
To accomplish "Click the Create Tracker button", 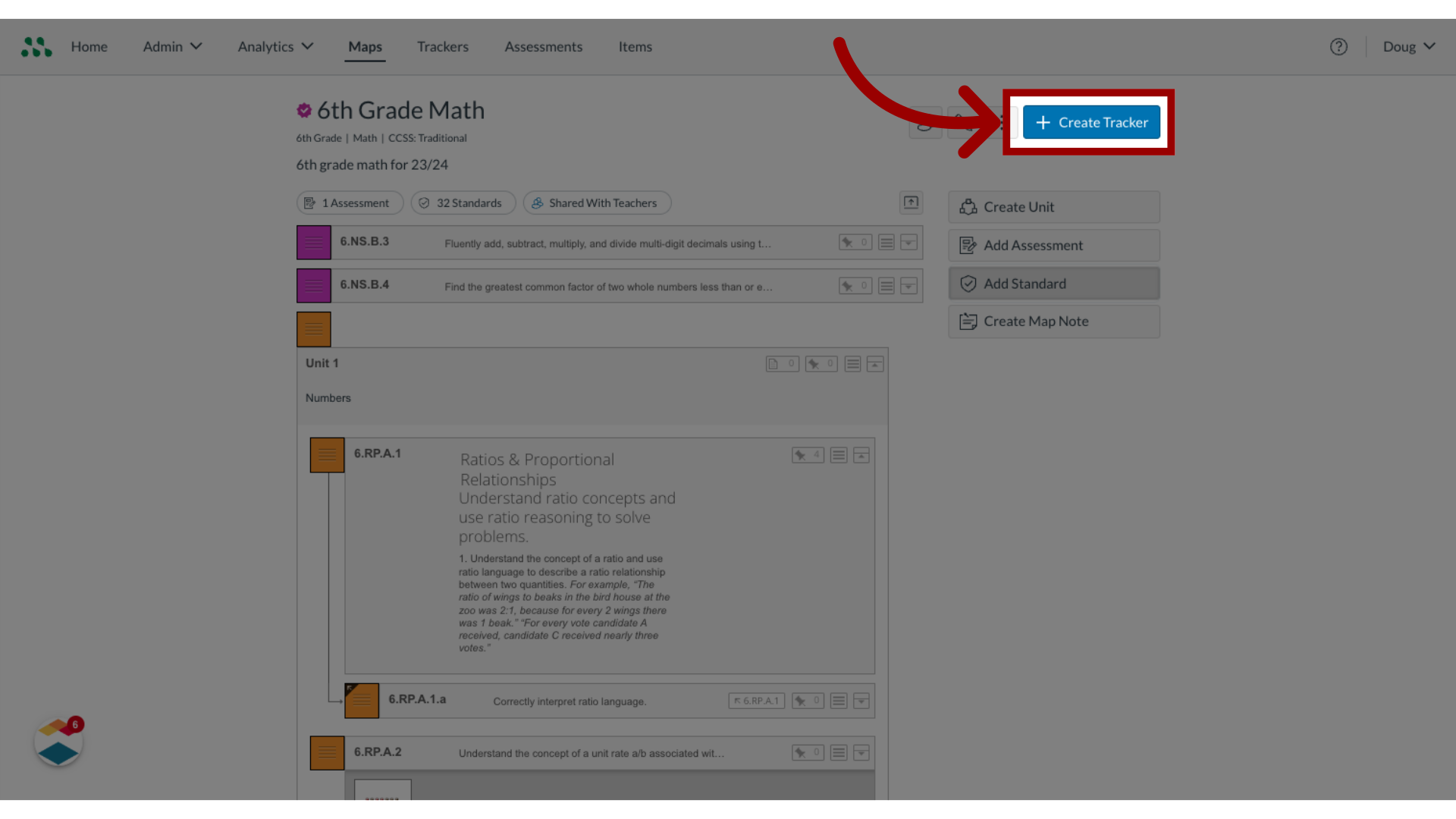I will 1091,122.
